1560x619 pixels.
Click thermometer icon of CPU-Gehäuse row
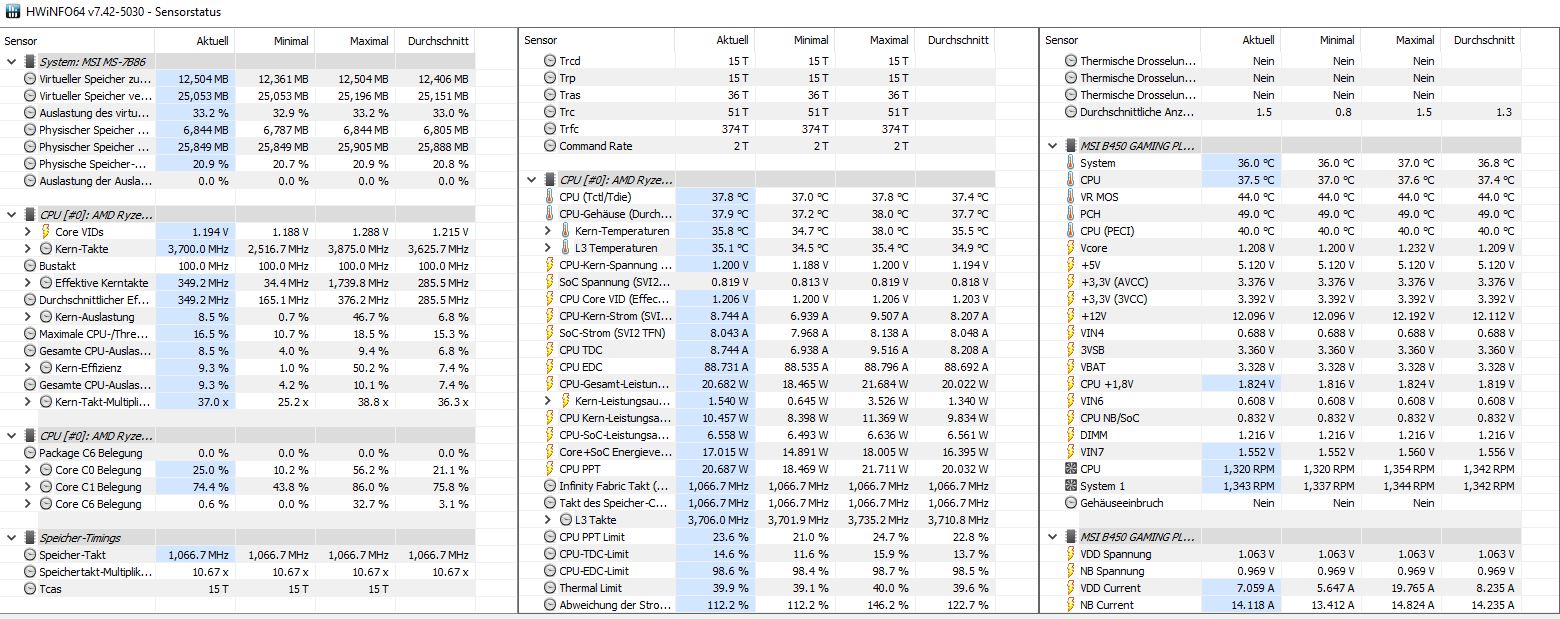[549, 214]
